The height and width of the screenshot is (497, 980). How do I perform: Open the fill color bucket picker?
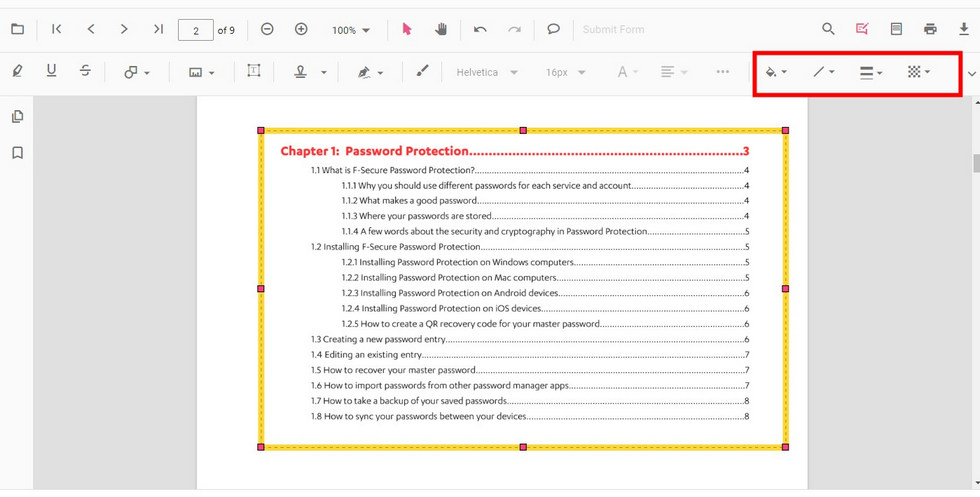[776, 73]
